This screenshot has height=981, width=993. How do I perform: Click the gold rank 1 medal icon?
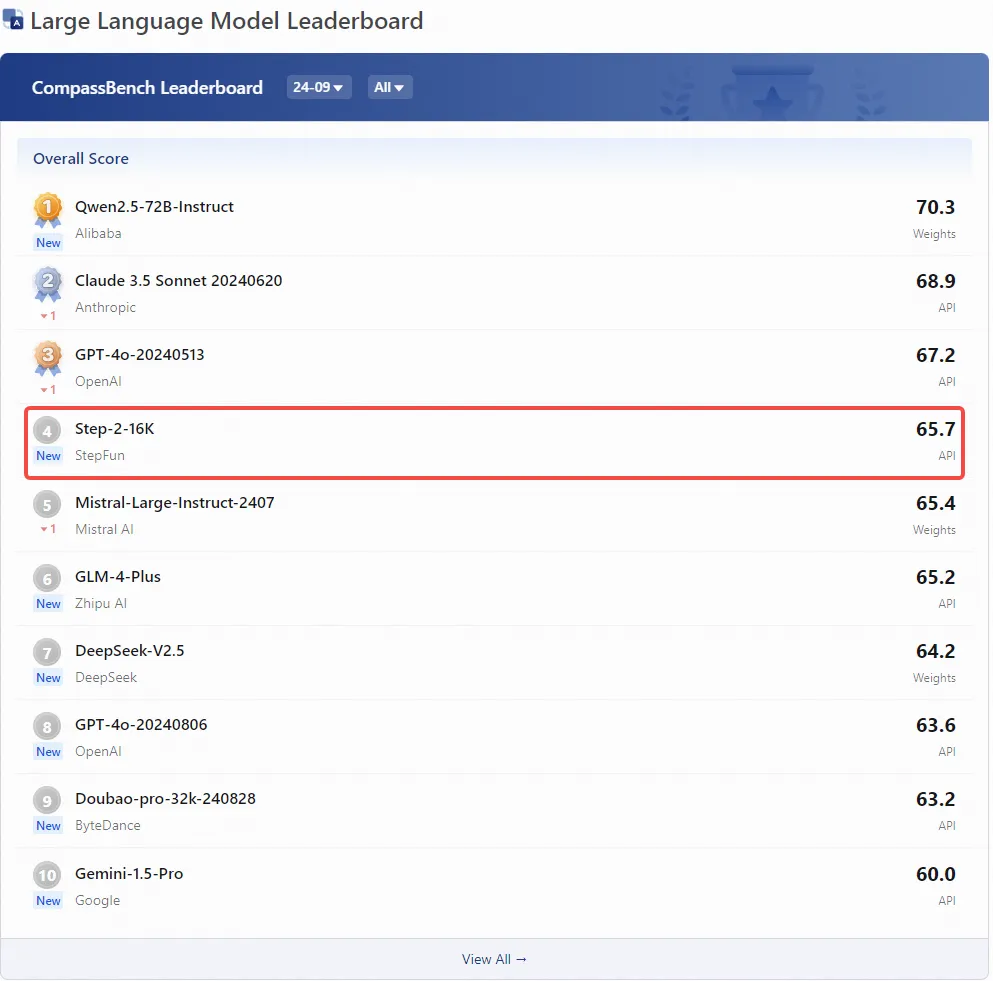tap(47, 210)
